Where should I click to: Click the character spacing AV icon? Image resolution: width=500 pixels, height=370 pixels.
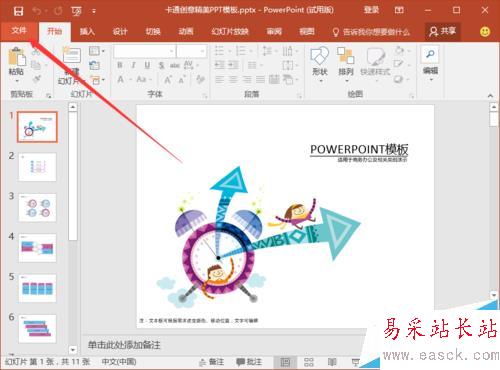[189, 65]
